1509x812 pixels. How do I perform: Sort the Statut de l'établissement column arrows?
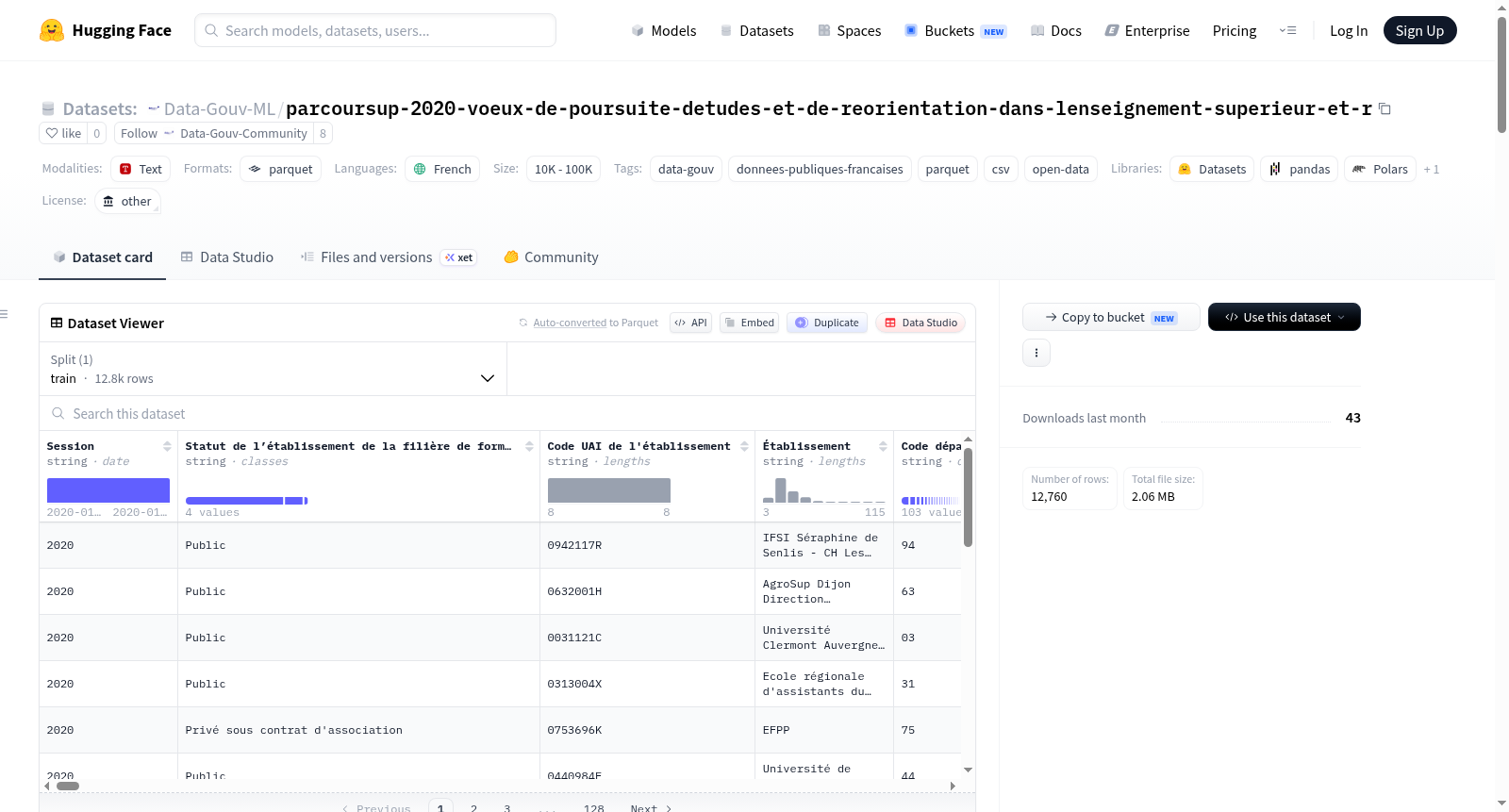pos(529,446)
